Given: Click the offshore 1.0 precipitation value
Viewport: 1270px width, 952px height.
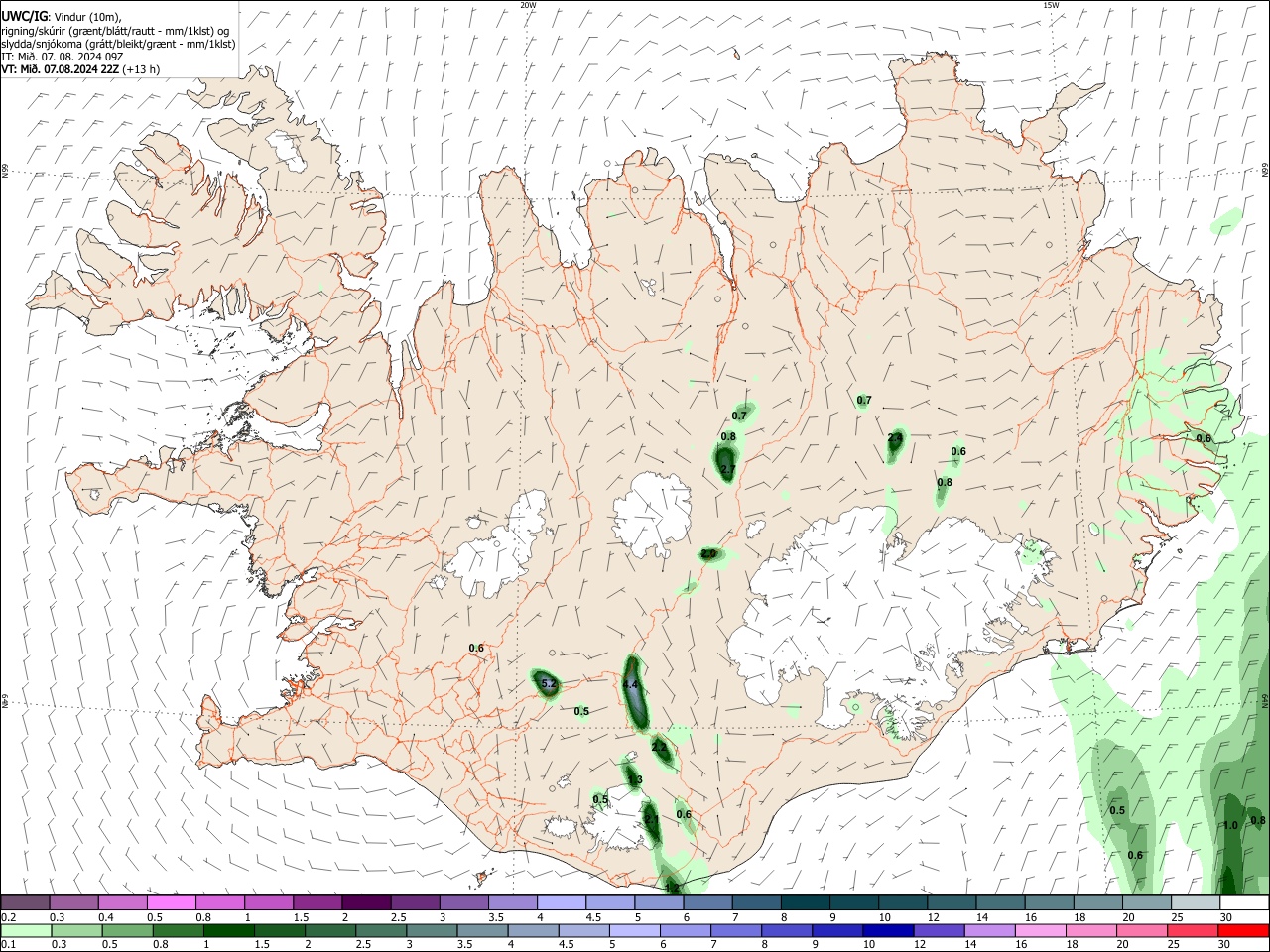Looking at the screenshot, I should [x=1230, y=825].
